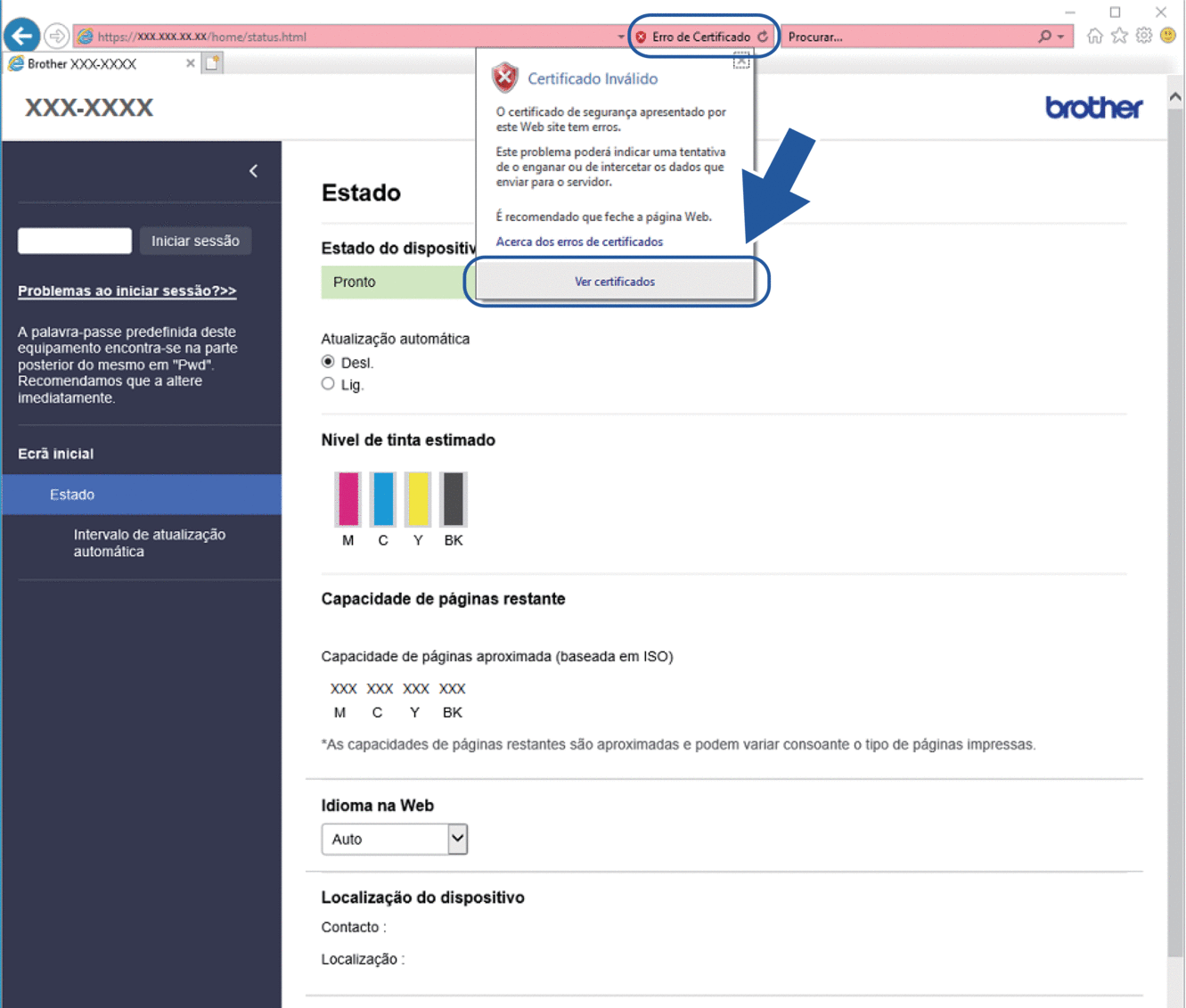Close the Brother XXX-XXXX tab
1186x1008 pixels.
click(190, 63)
